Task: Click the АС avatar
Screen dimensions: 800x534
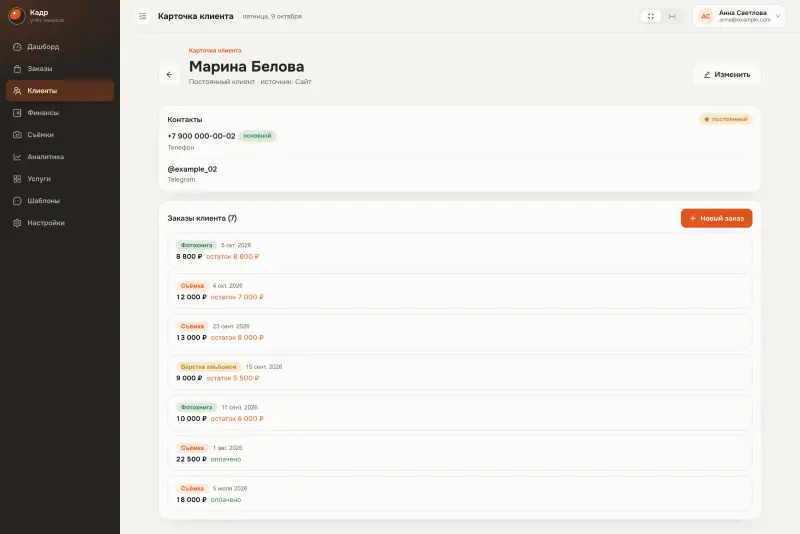Action: (706, 16)
